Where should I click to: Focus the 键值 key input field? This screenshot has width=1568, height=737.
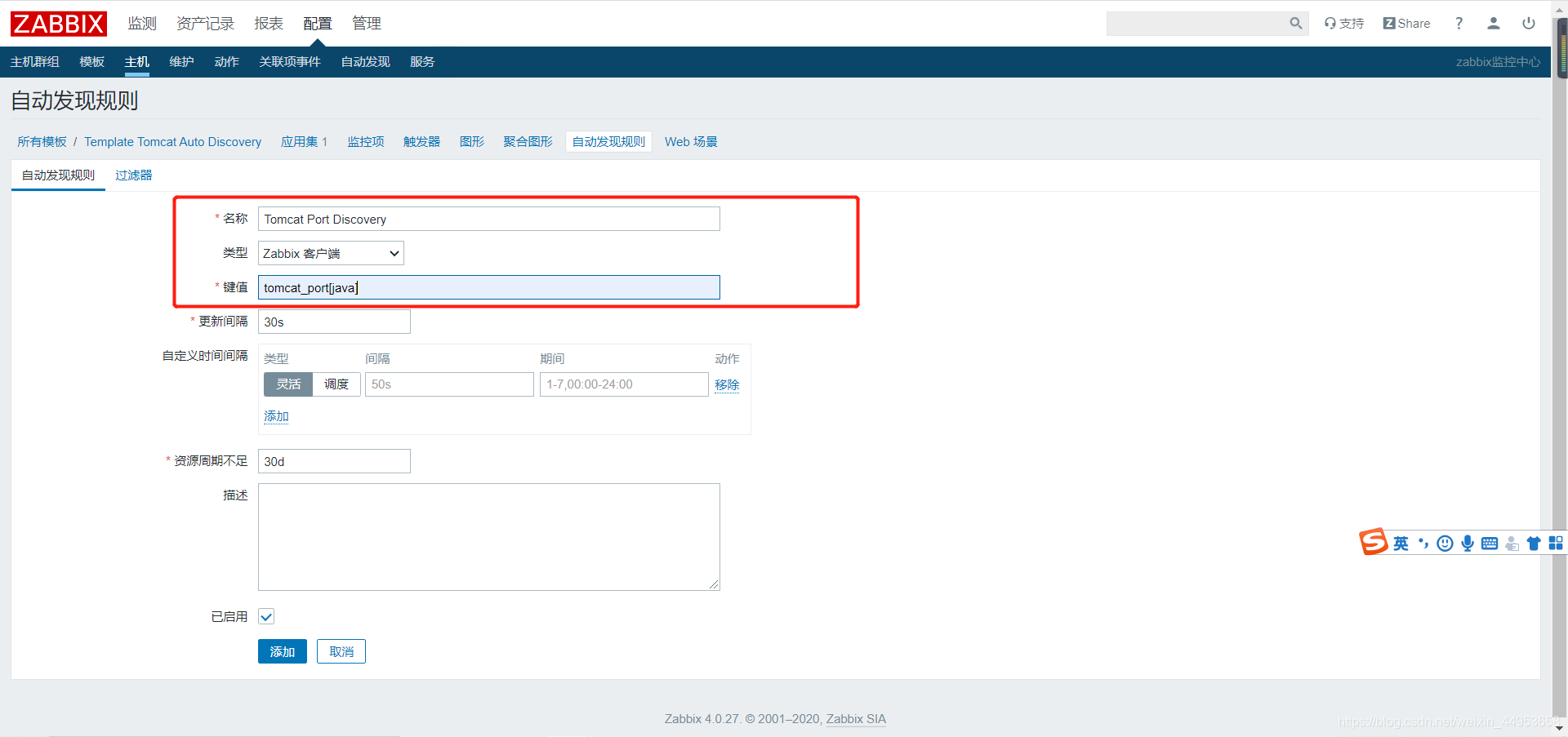(x=489, y=287)
